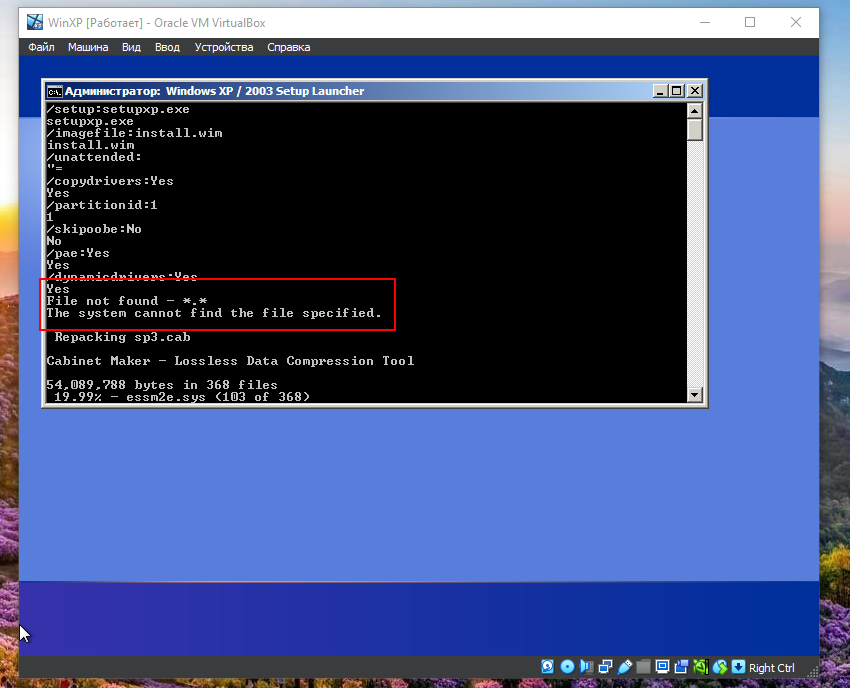Click the network adapter indicator icon

(x=606, y=667)
